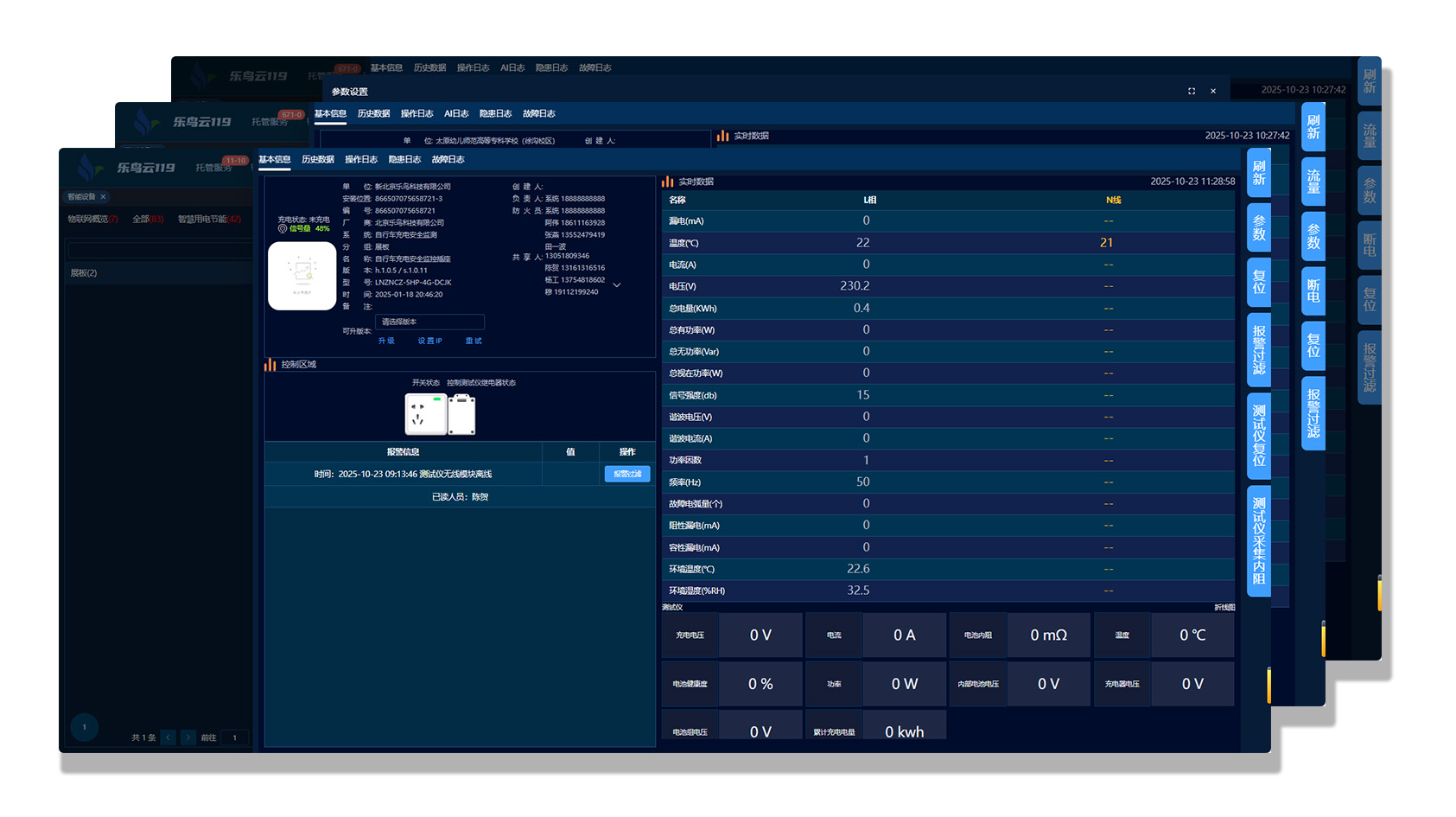Click the 报警过滤 button in alarm row
The image size is (1456, 817).
tap(626, 474)
